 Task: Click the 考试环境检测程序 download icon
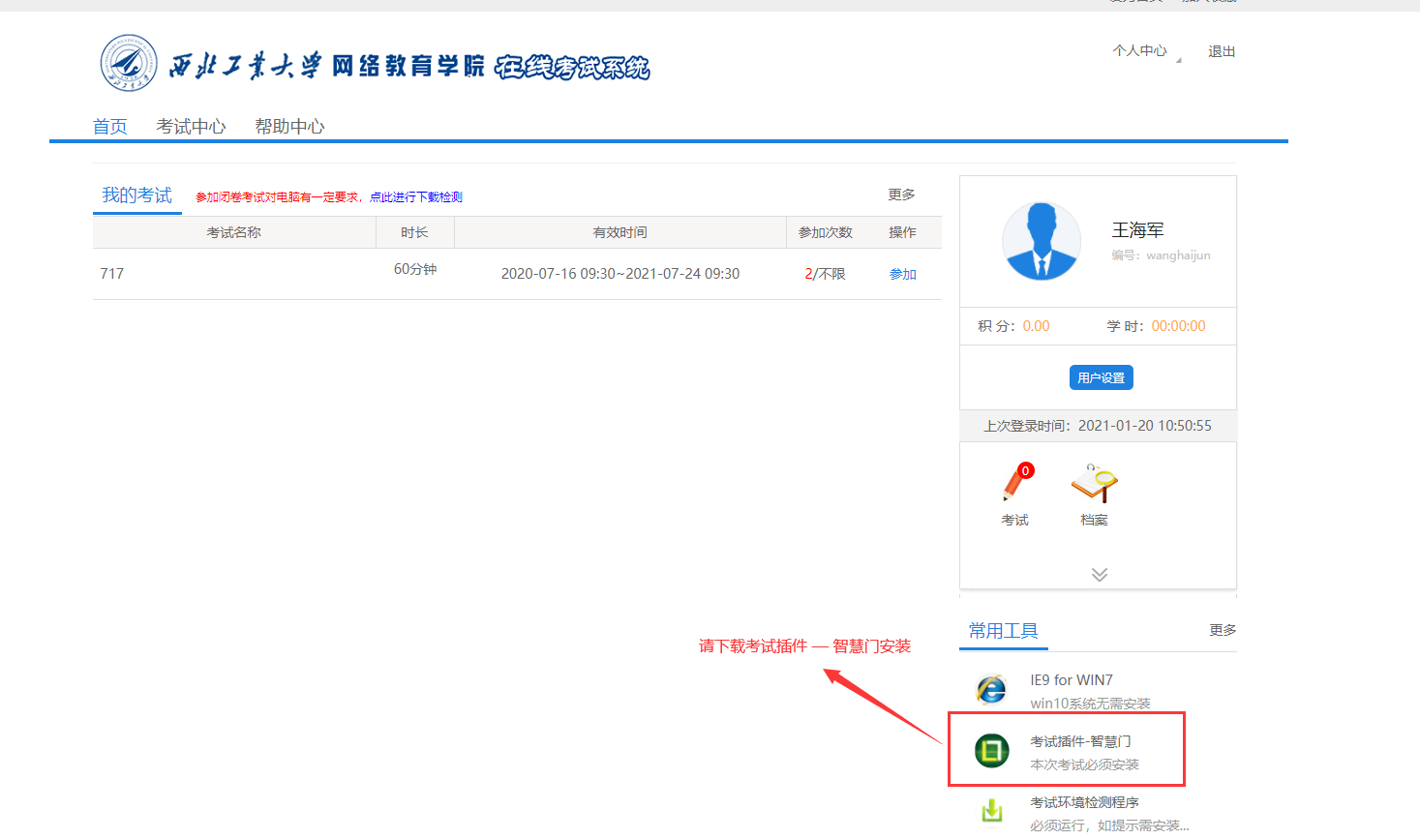point(991,811)
